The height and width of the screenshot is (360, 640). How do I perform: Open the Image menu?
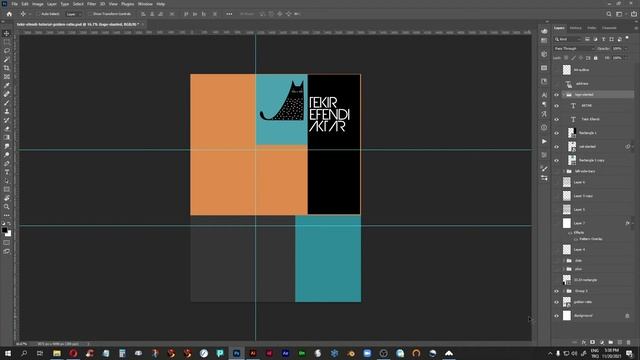click(x=38, y=4)
